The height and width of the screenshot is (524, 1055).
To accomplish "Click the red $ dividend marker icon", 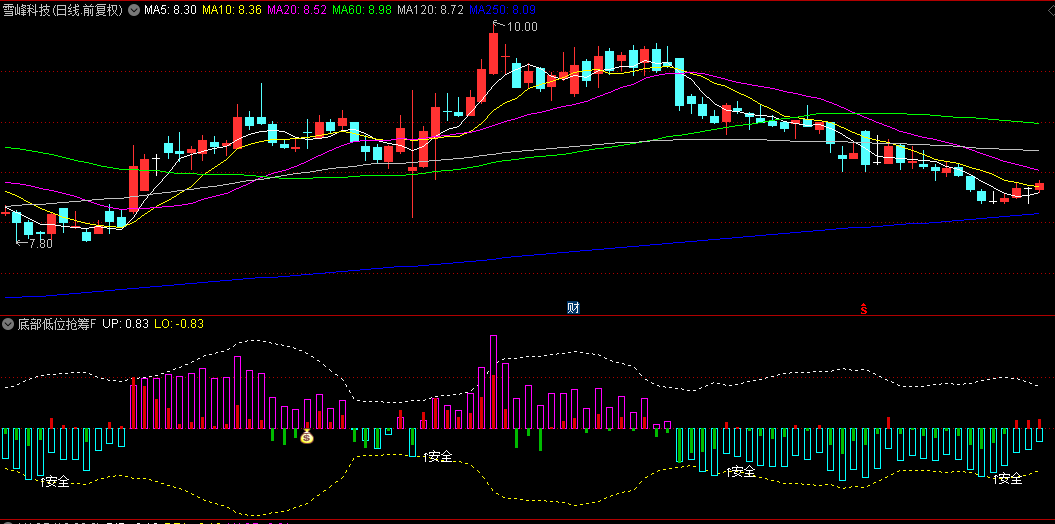I will [x=864, y=309].
